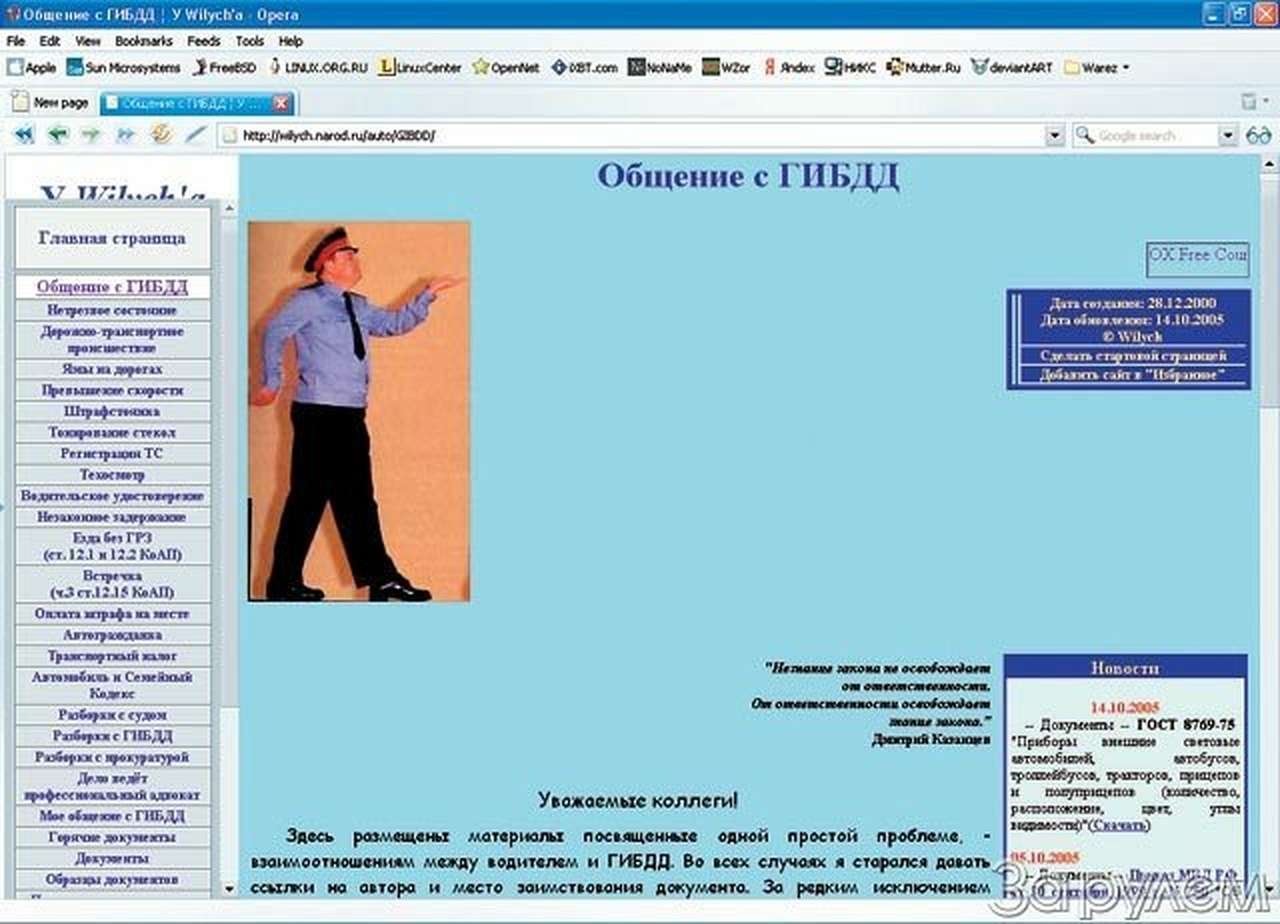Viewport: 1280px width, 924px height.
Task: Switch to the New page tab
Action: [55, 102]
